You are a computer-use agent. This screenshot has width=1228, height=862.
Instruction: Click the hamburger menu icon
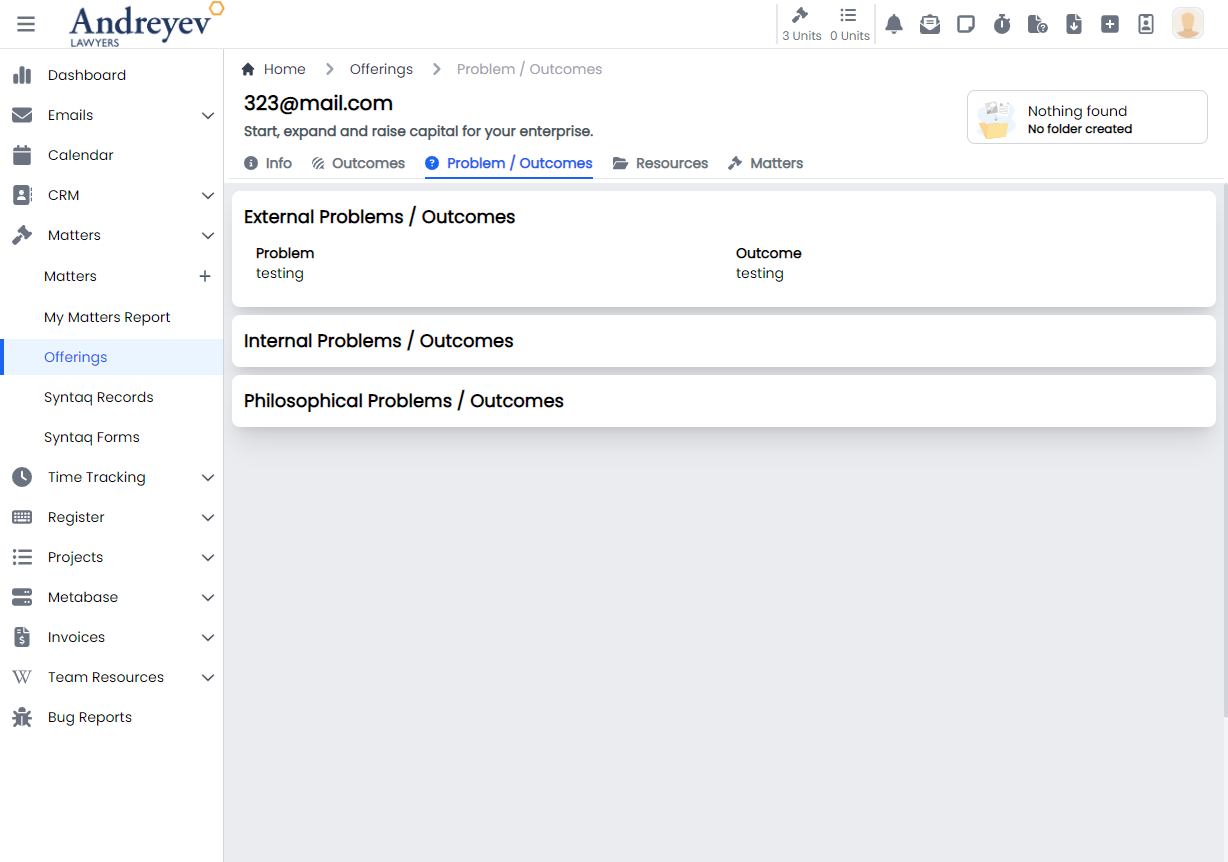coord(26,24)
